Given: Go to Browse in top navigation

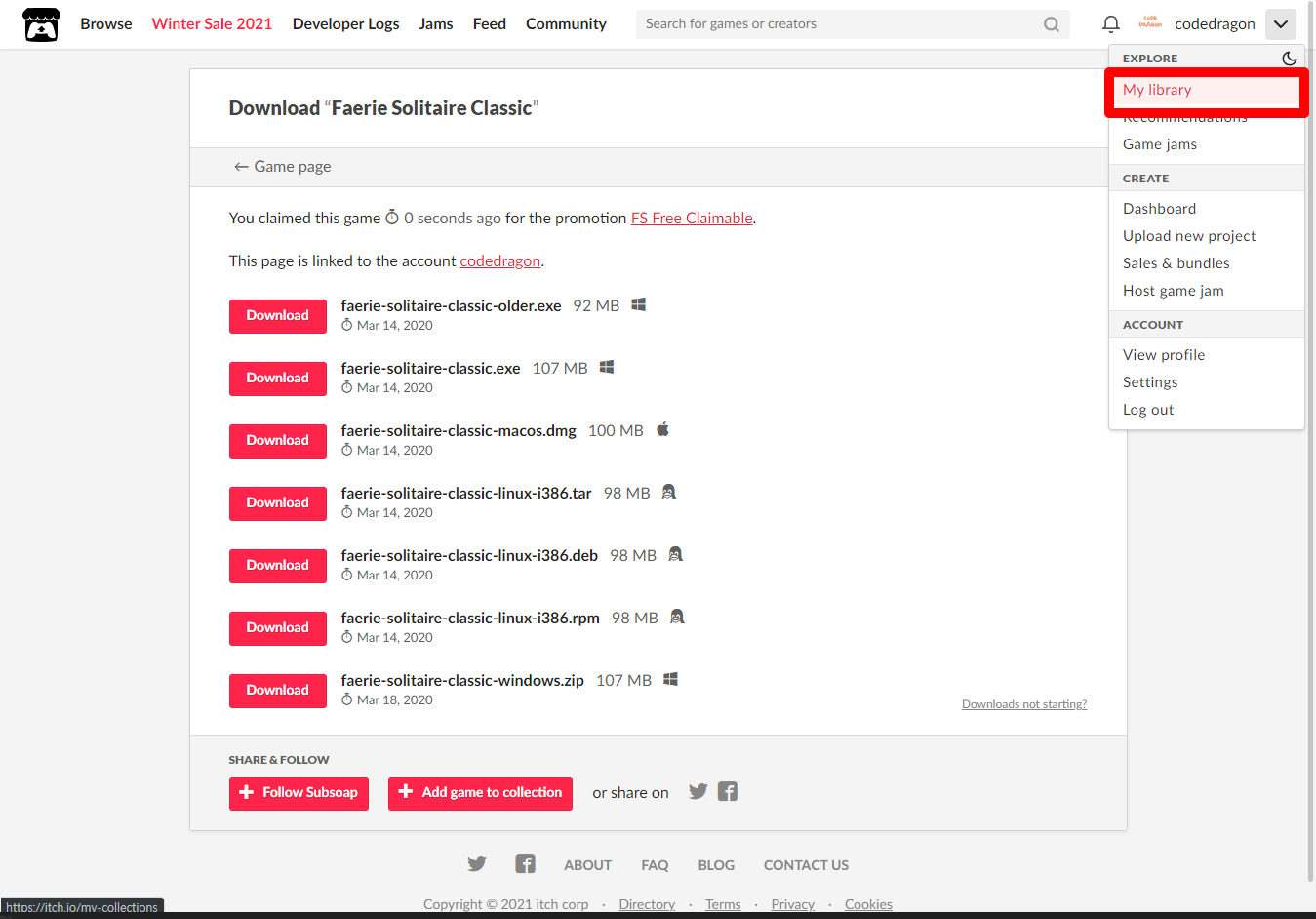Looking at the screenshot, I should (x=106, y=24).
